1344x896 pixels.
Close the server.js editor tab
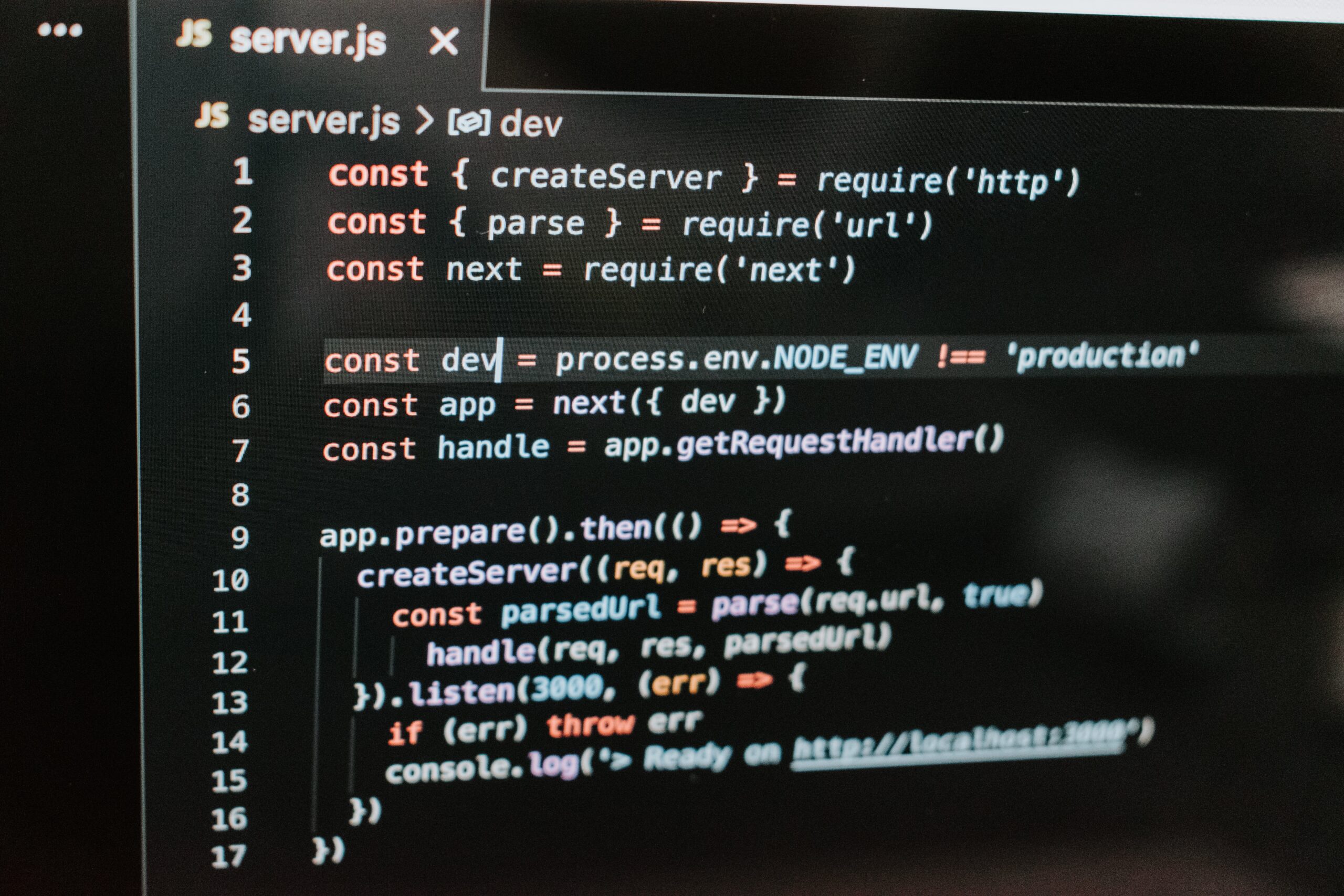[x=444, y=41]
